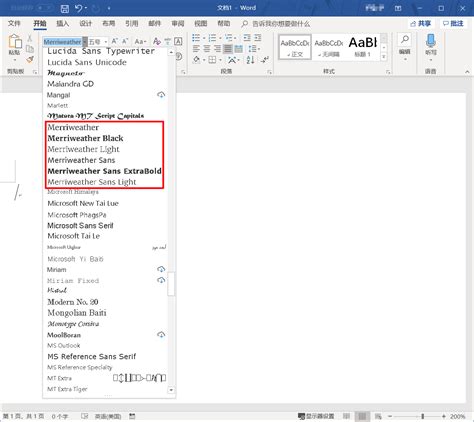
Task: Open the Shading color dropdown arrow
Action: tap(204, 60)
